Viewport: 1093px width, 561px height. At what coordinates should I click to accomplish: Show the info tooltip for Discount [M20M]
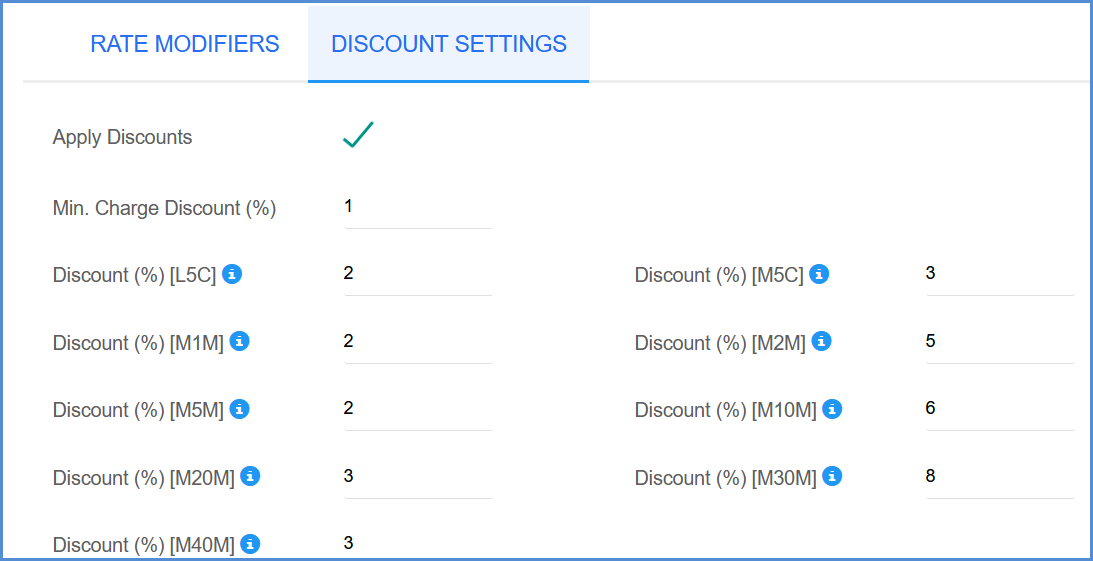[x=250, y=477]
